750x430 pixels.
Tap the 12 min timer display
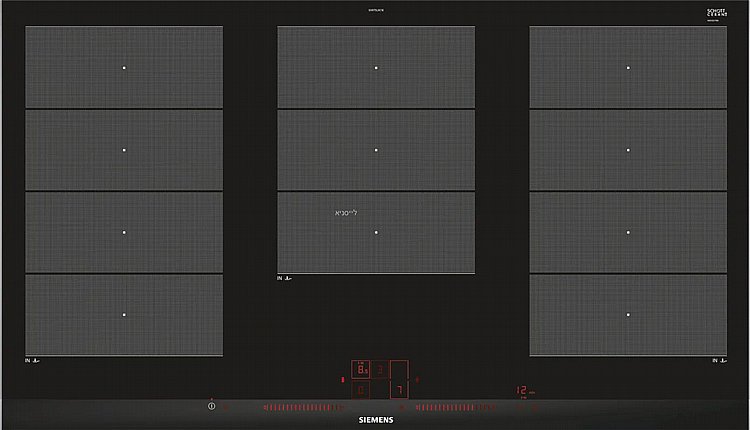tap(525, 391)
